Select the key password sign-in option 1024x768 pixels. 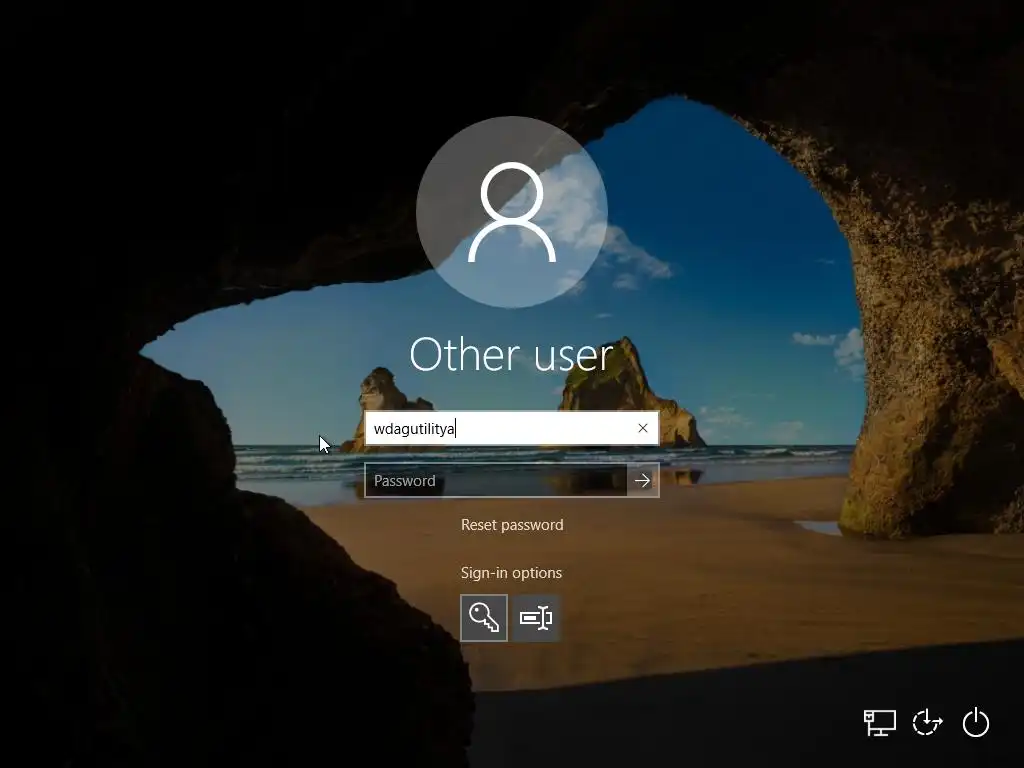pyautogui.click(x=484, y=618)
